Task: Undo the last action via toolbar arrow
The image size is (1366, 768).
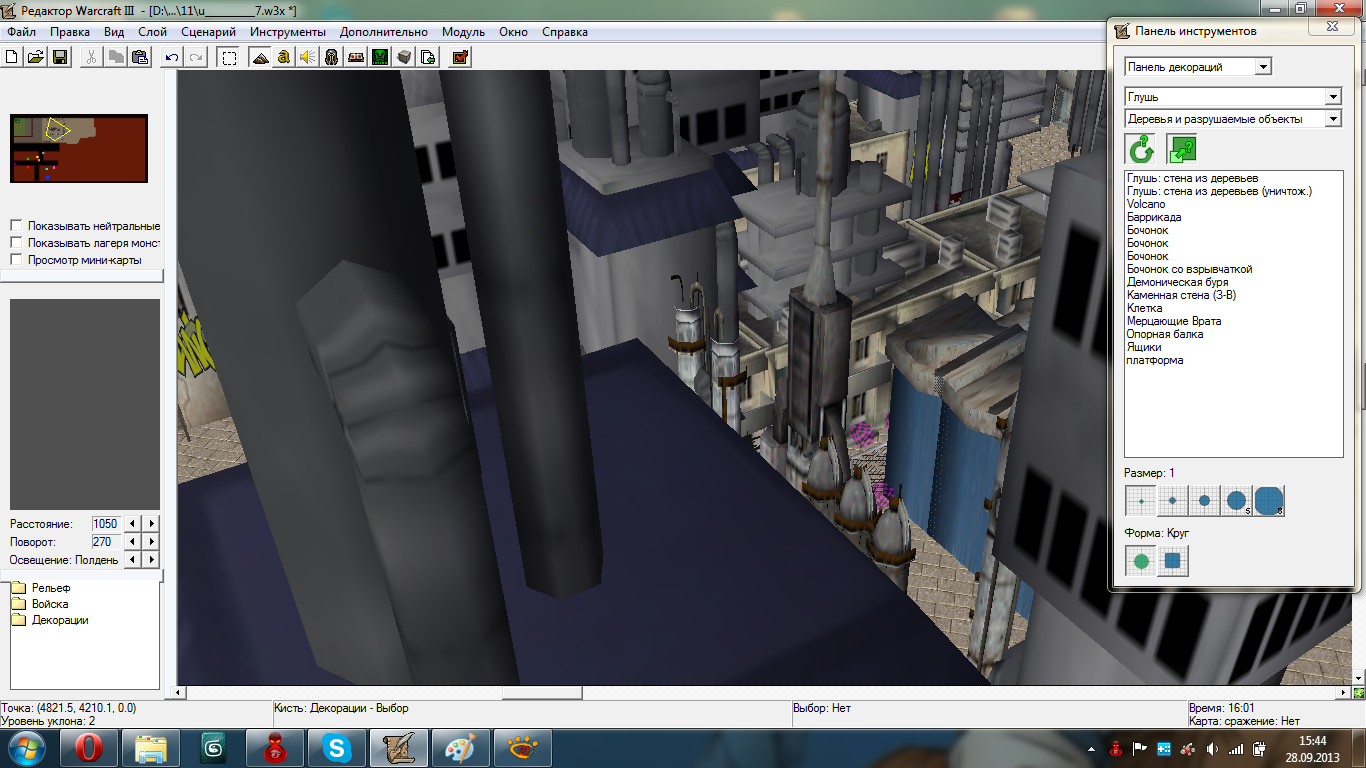Action: tap(172, 57)
